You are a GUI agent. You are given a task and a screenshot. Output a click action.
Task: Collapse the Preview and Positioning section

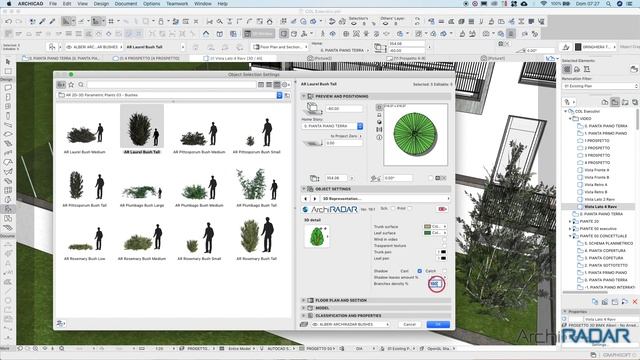point(304,96)
